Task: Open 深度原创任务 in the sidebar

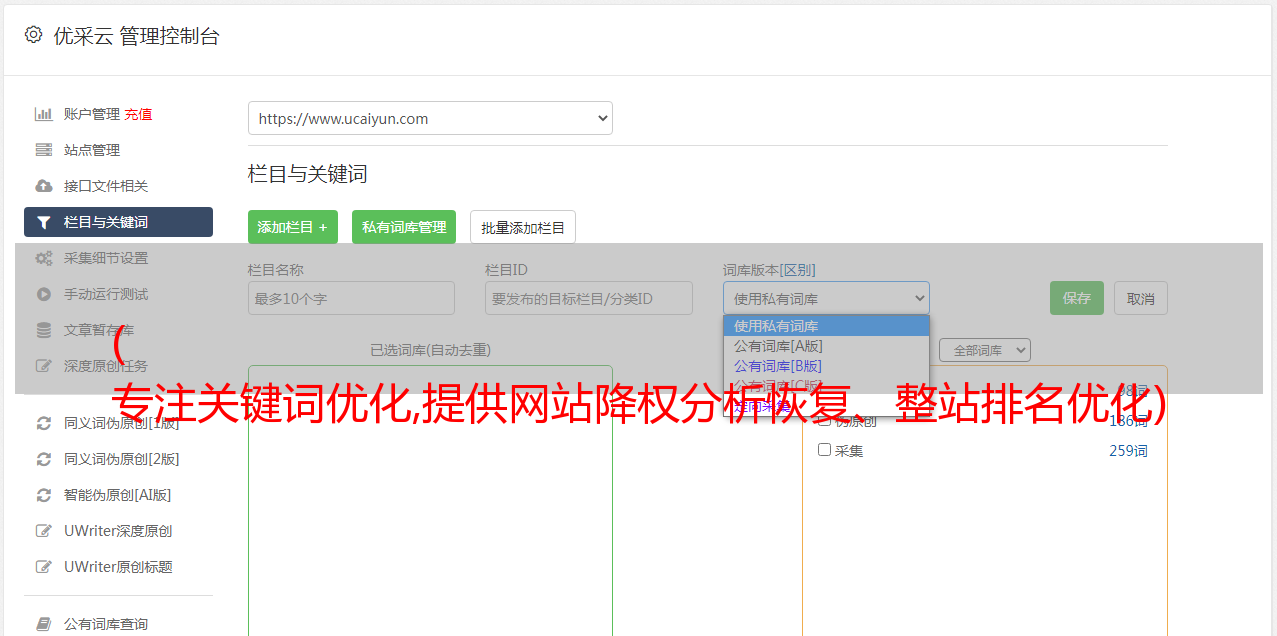Action: (106, 366)
